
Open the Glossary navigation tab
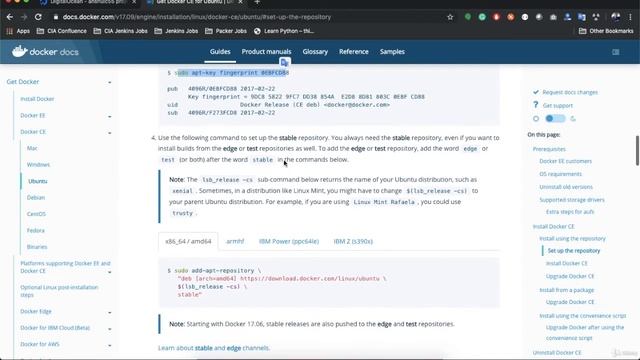tap(315, 51)
